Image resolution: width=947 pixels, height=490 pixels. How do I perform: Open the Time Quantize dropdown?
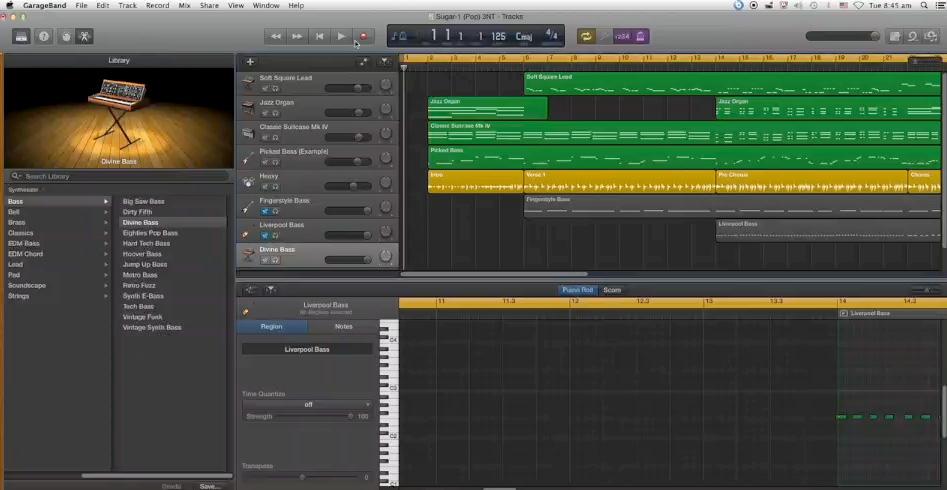(x=307, y=404)
